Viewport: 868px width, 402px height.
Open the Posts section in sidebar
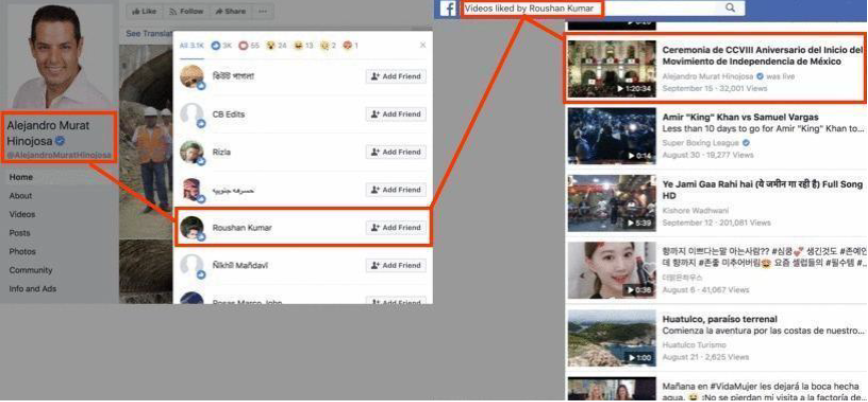20,233
